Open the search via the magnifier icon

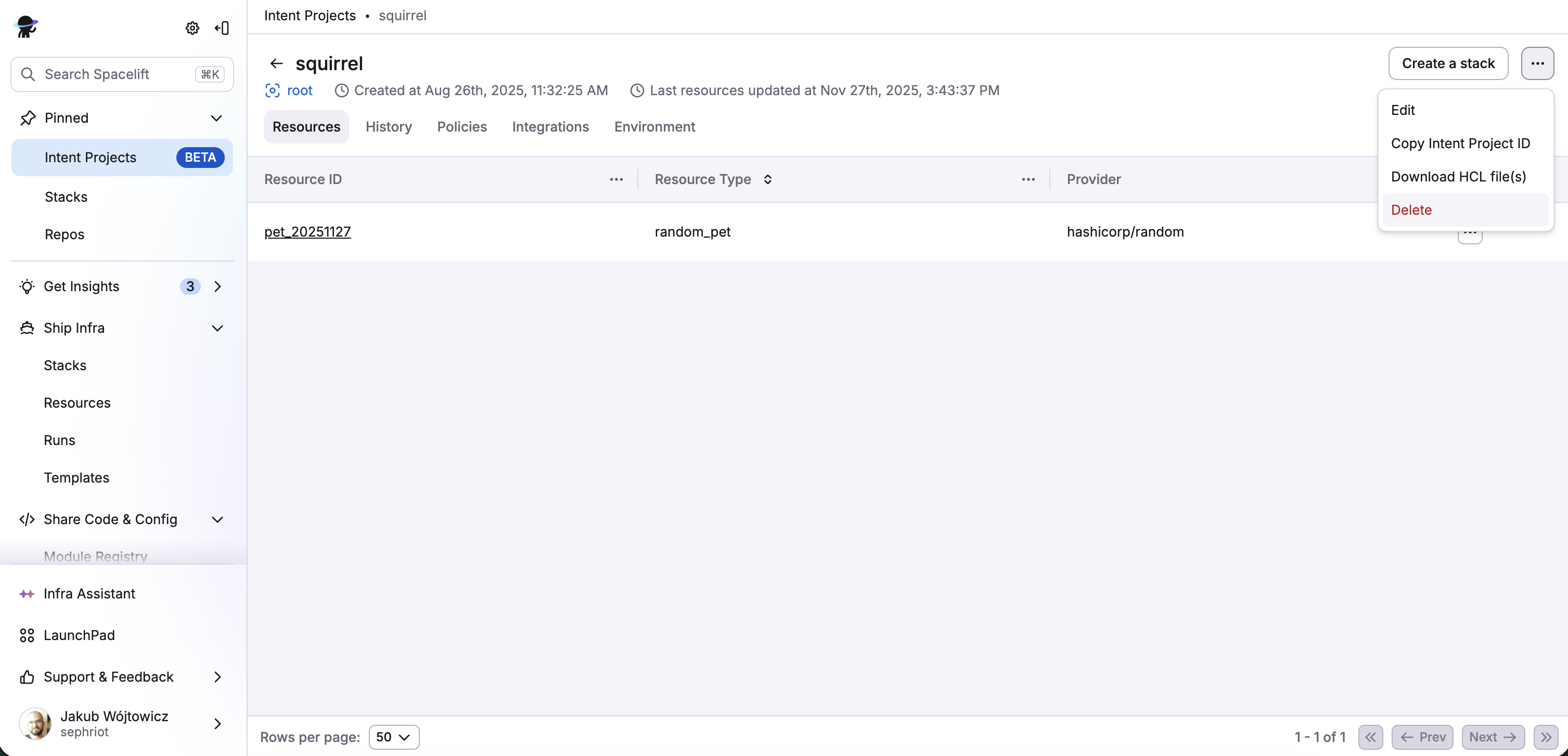pos(29,74)
